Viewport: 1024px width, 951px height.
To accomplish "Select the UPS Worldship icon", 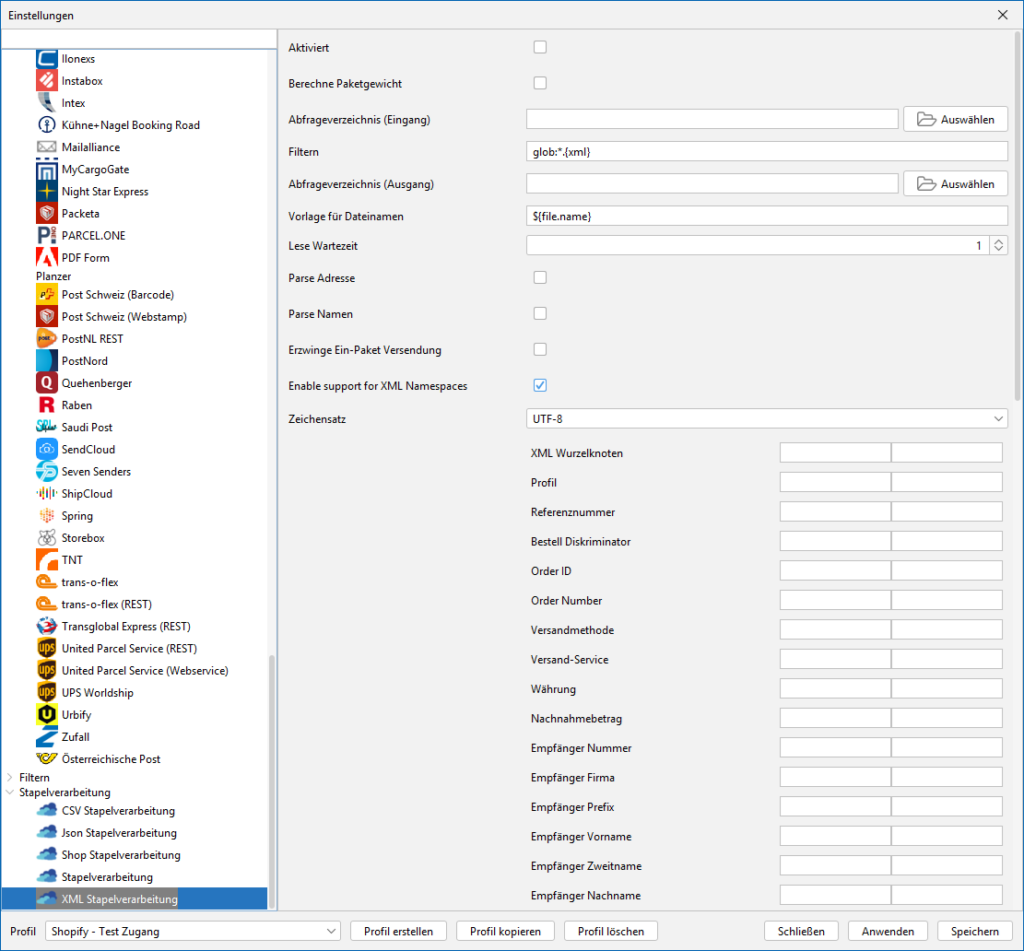I will click(x=46, y=693).
